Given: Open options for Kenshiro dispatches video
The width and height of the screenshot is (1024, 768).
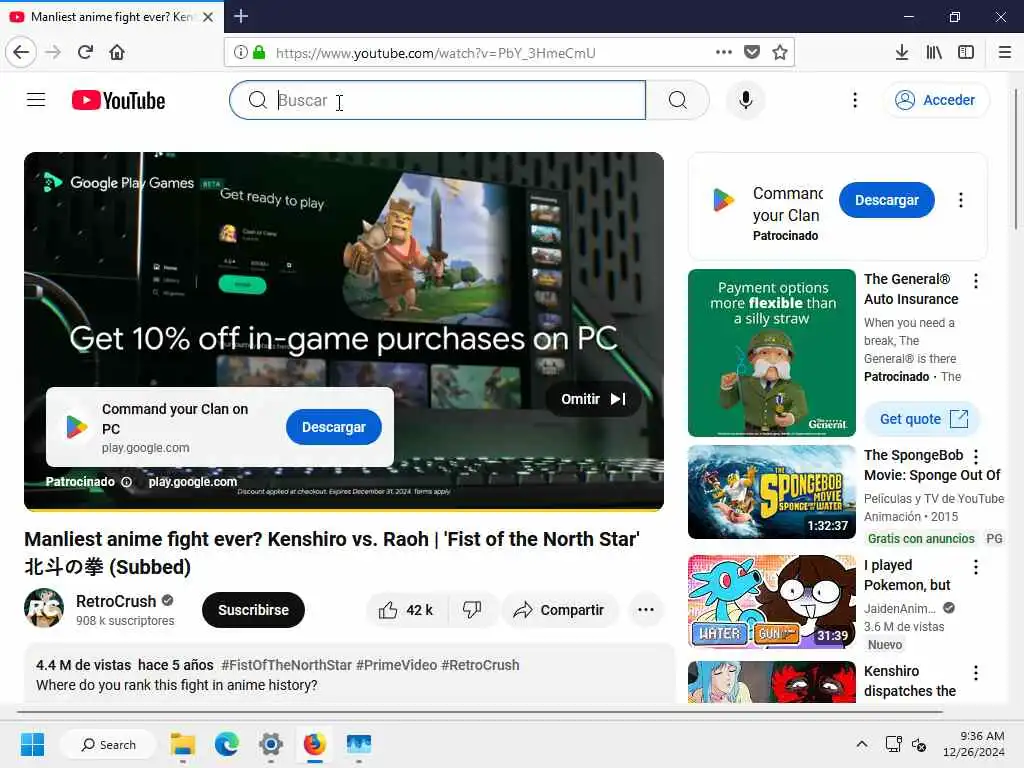Looking at the screenshot, I should tap(976, 673).
